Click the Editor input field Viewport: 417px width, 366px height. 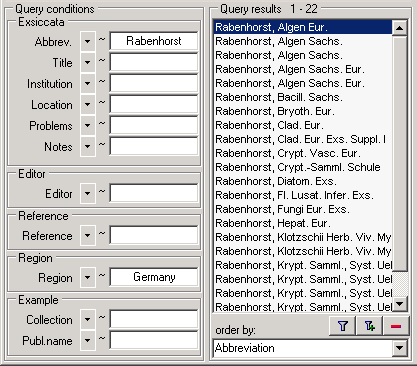click(x=154, y=193)
